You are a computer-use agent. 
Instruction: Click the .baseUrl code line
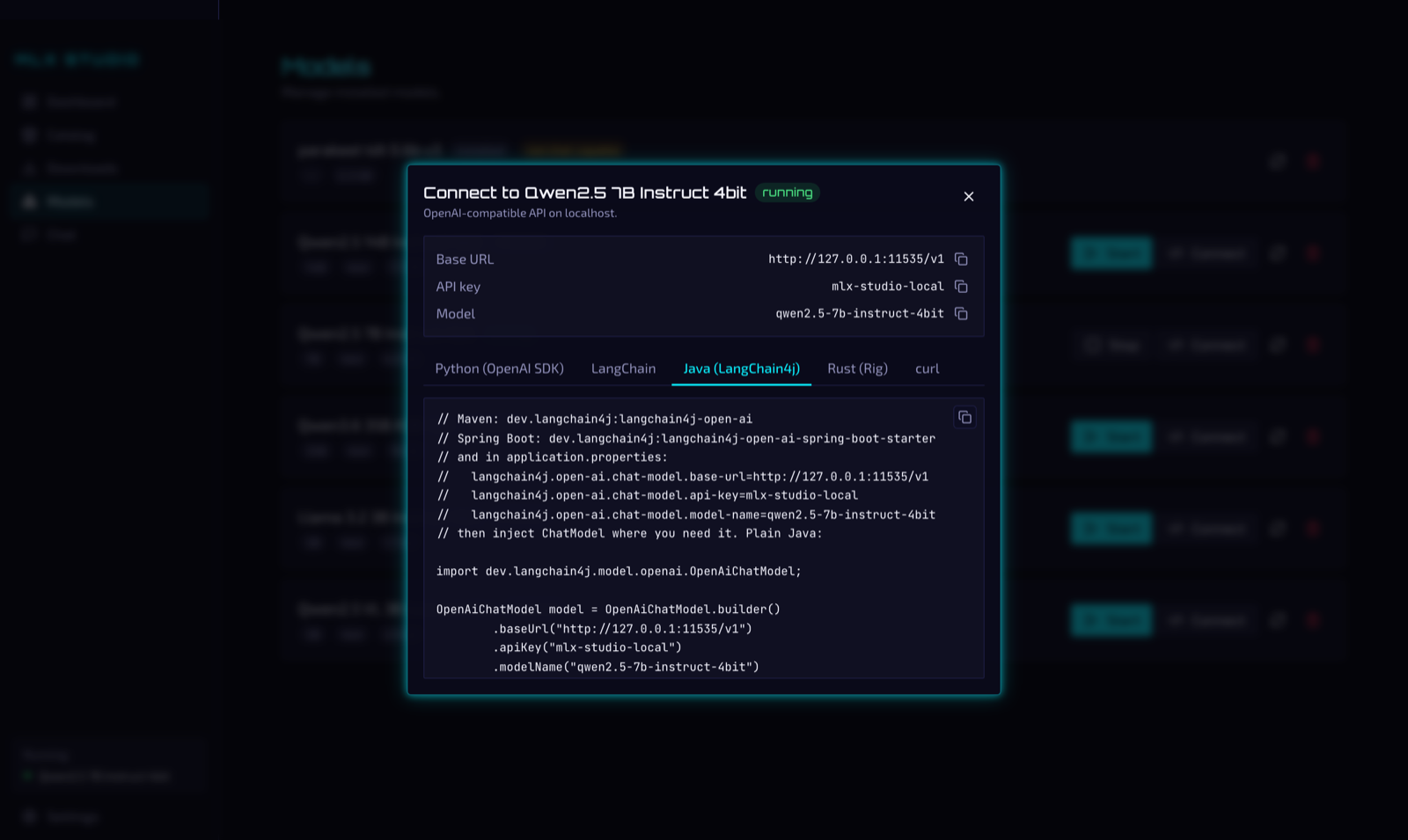click(622, 629)
